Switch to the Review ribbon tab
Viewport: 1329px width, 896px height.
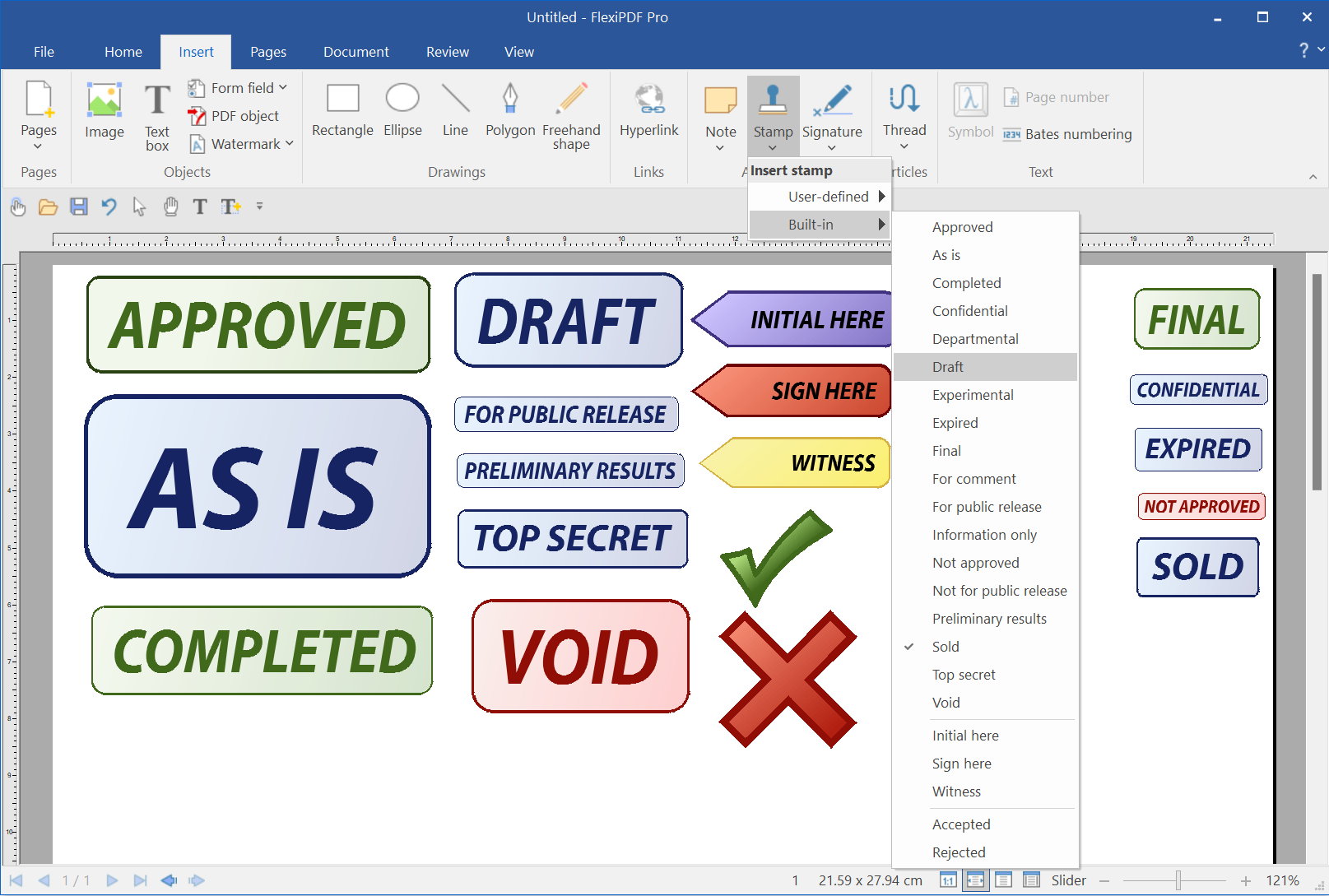[447, 51]
